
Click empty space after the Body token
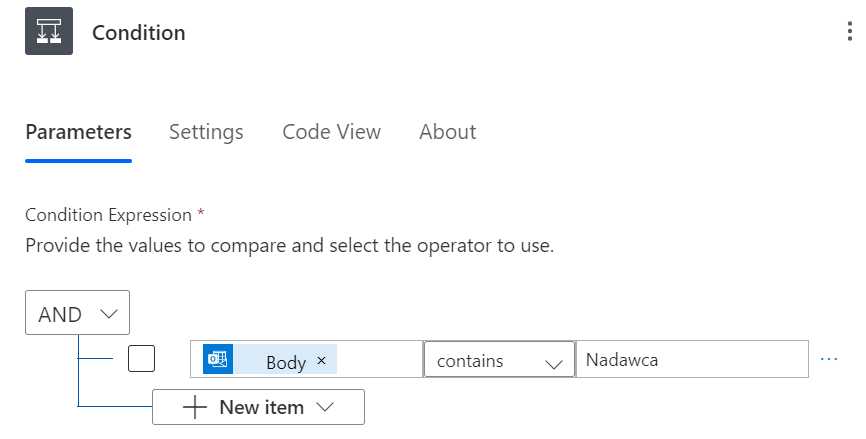(x=380, y=360)
